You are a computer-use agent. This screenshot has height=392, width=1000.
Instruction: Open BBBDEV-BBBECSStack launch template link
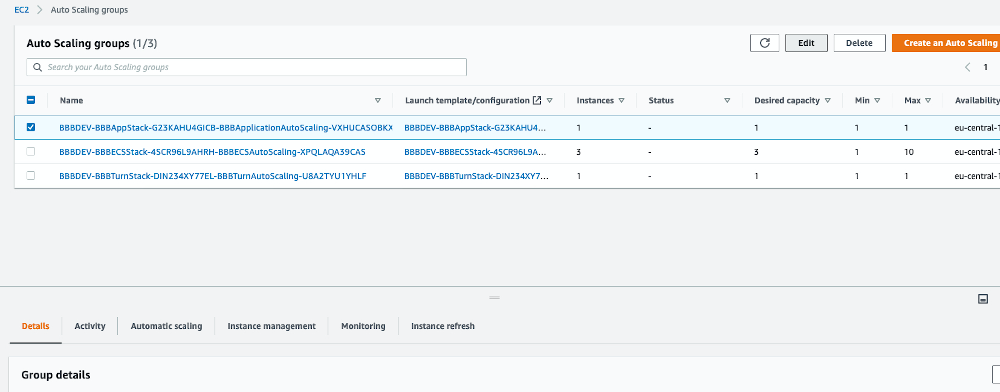[476, 152]
